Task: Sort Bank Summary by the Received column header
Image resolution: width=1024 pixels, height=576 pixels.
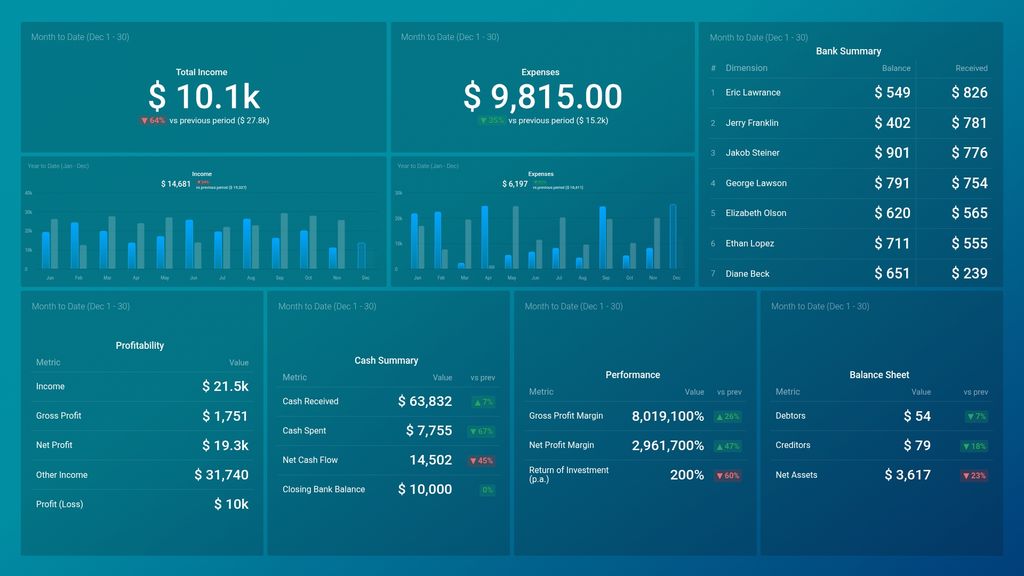Action: coord(971,68)
